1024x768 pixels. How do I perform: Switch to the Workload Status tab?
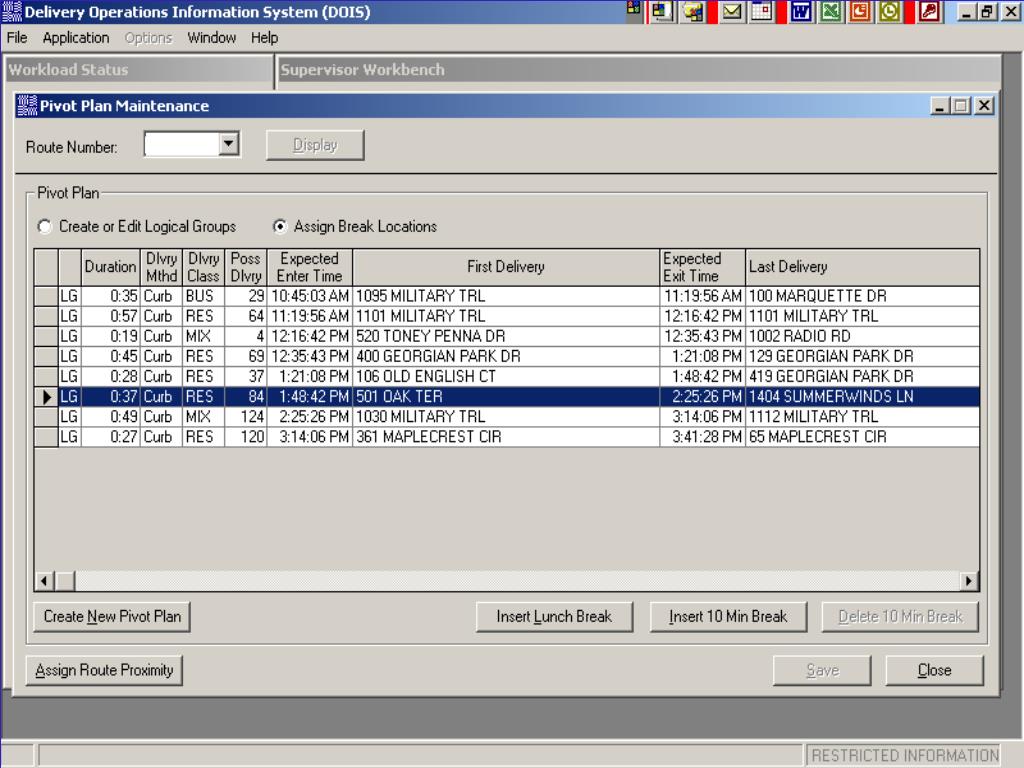click(x=139, y=70)
